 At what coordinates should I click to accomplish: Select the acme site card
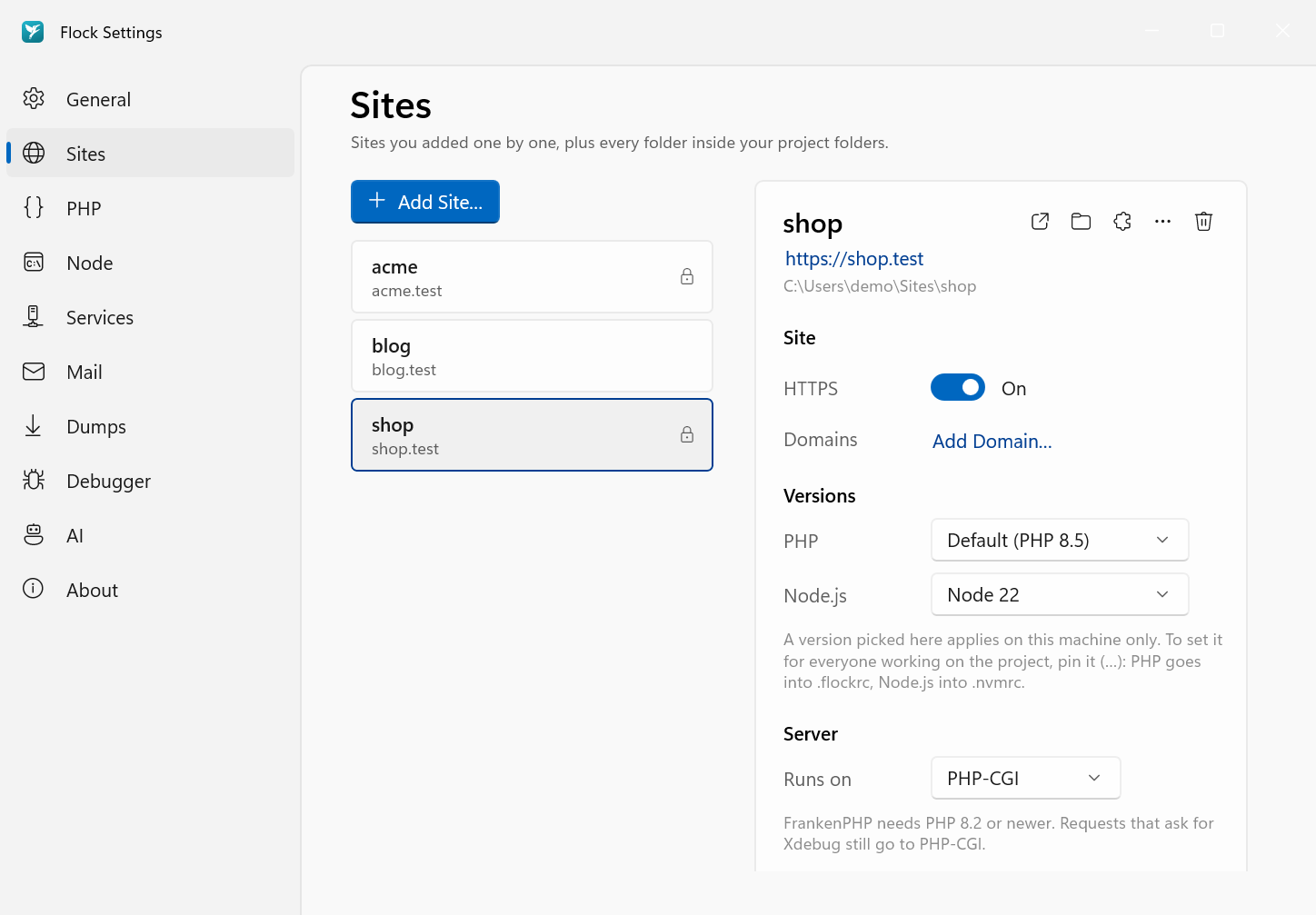point(532,277)
